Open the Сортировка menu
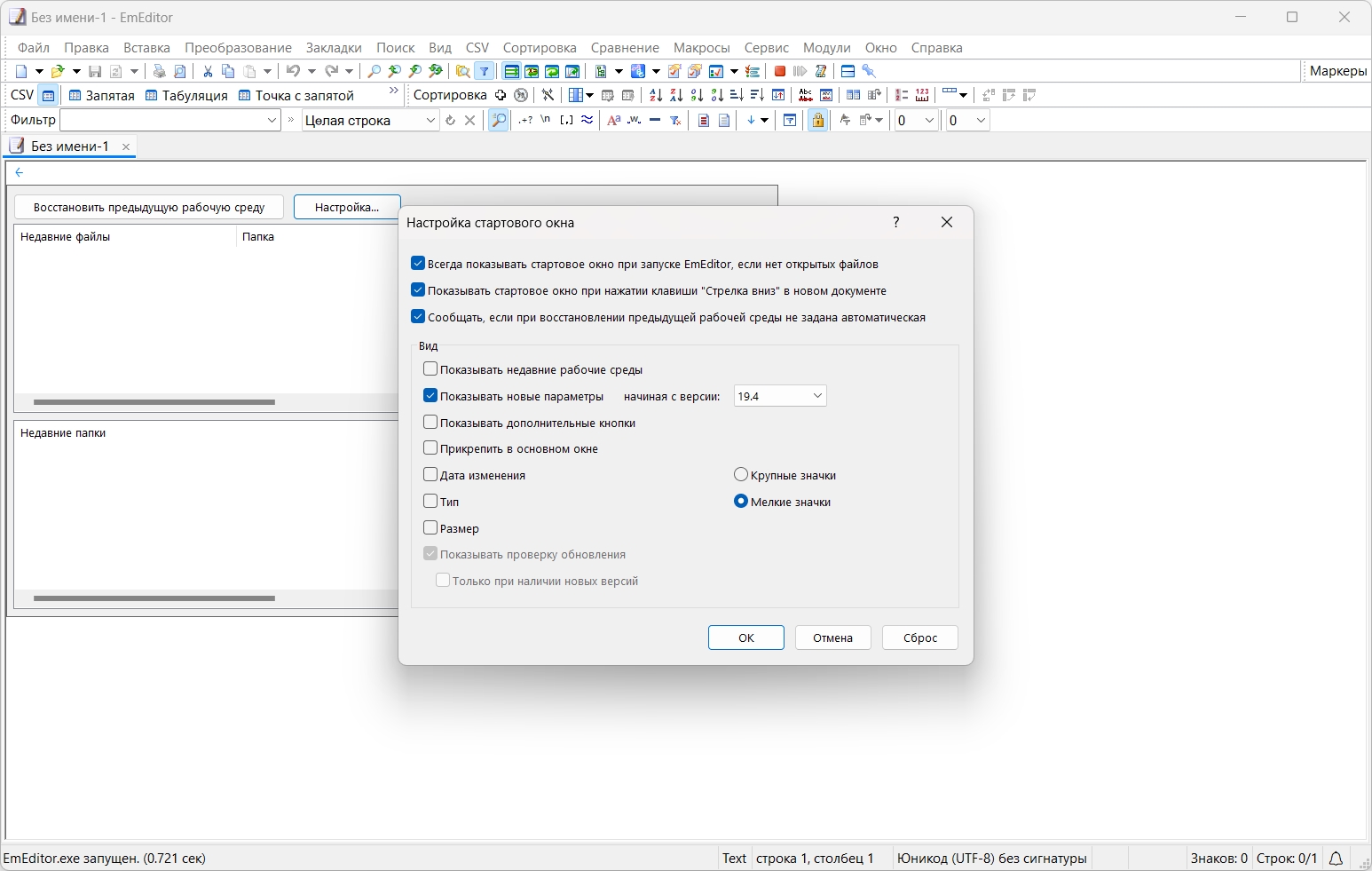 click(540, 48)
